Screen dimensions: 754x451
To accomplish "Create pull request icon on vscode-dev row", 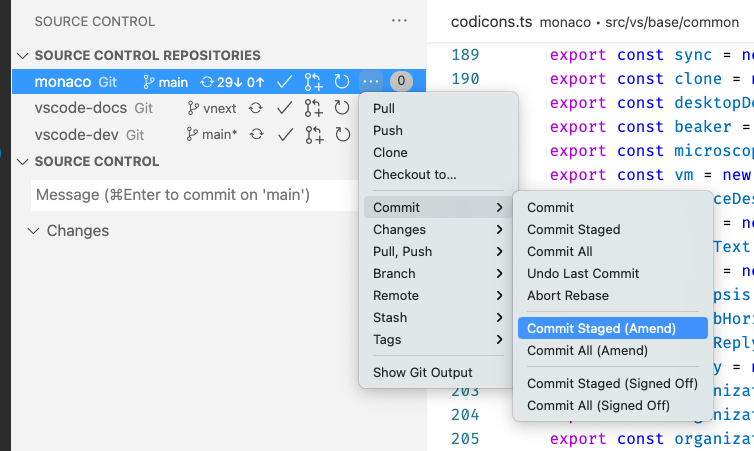I will coord(314,135).
